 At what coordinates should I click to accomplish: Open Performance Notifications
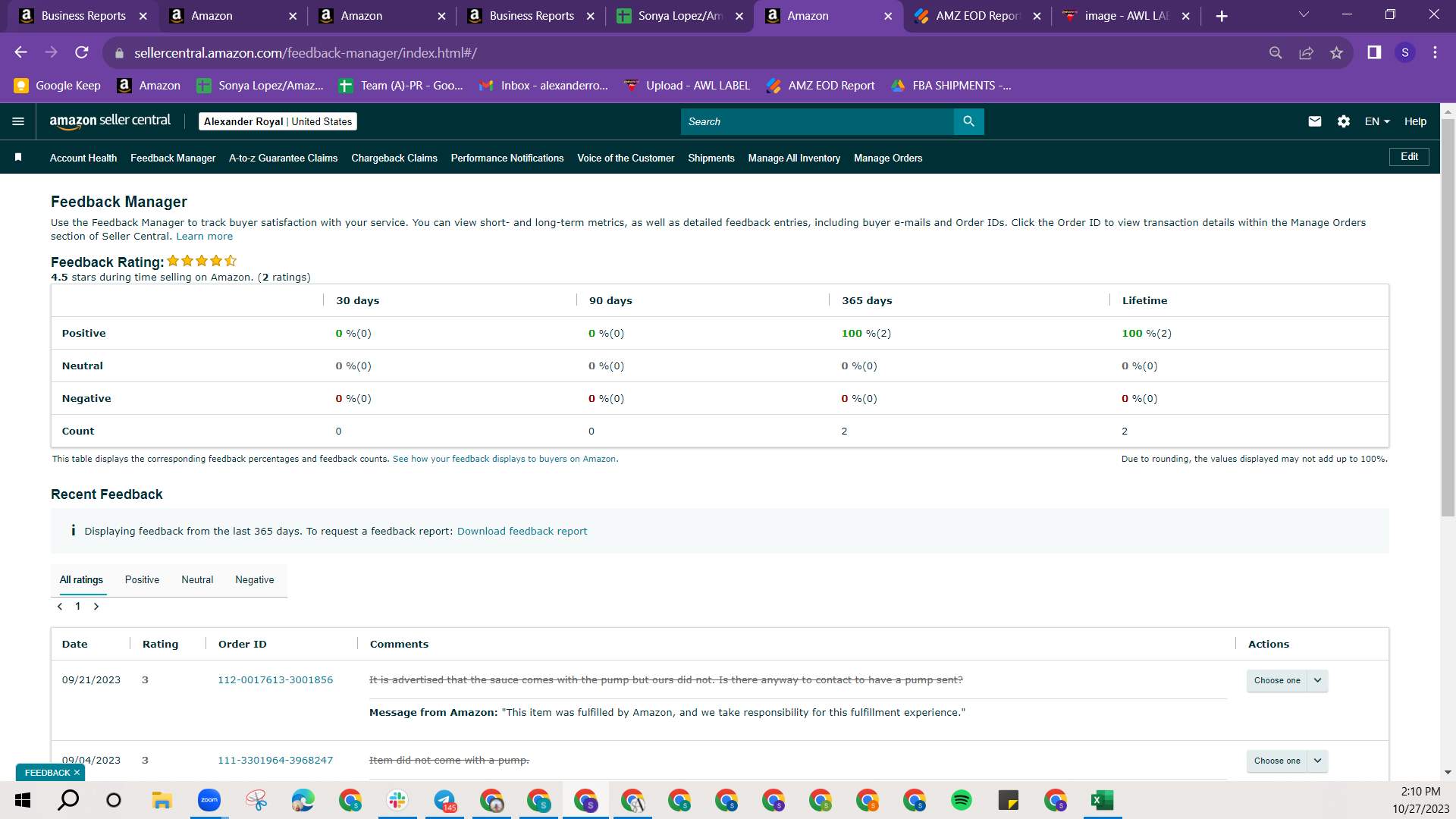(507, 158)
